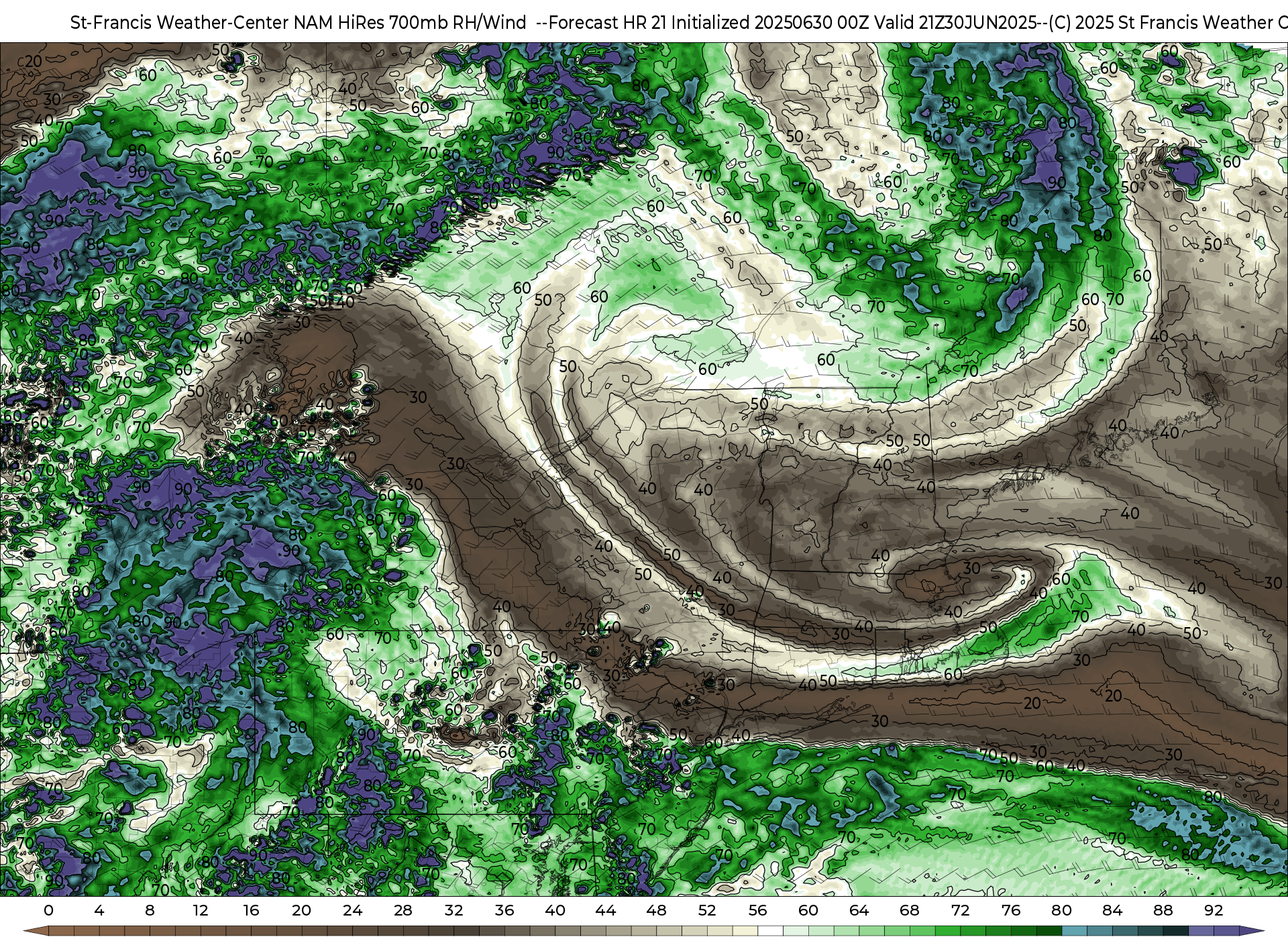Click the legend scale label 36
1288x939 pixels.
[504, 910]
